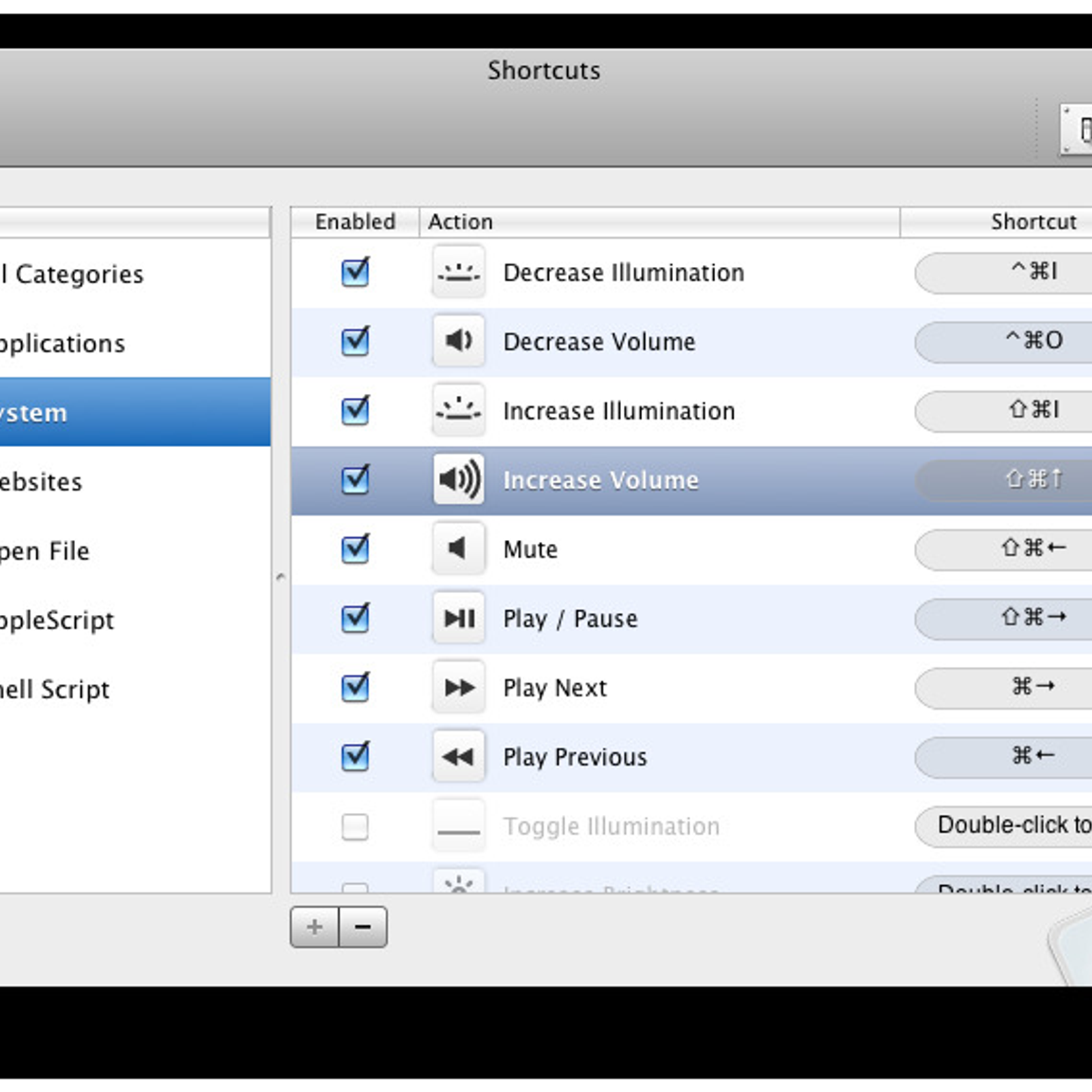Image resolution: width=1092 pixels, height=1092 pixels.
Task: Sort by the Action column header
Action: tap(659, 222)
